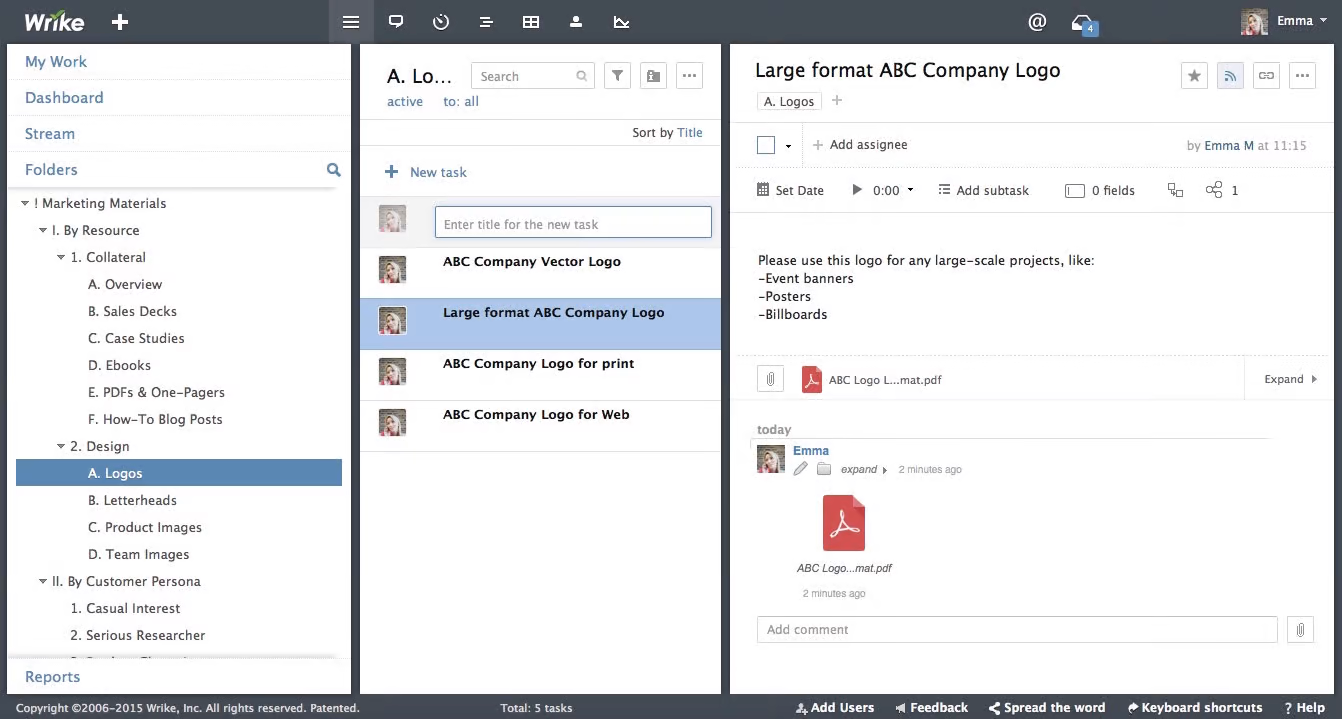Screen dimensions: 1342x719
Task: Copy the task permalink via link icon
Action: 1266,75
